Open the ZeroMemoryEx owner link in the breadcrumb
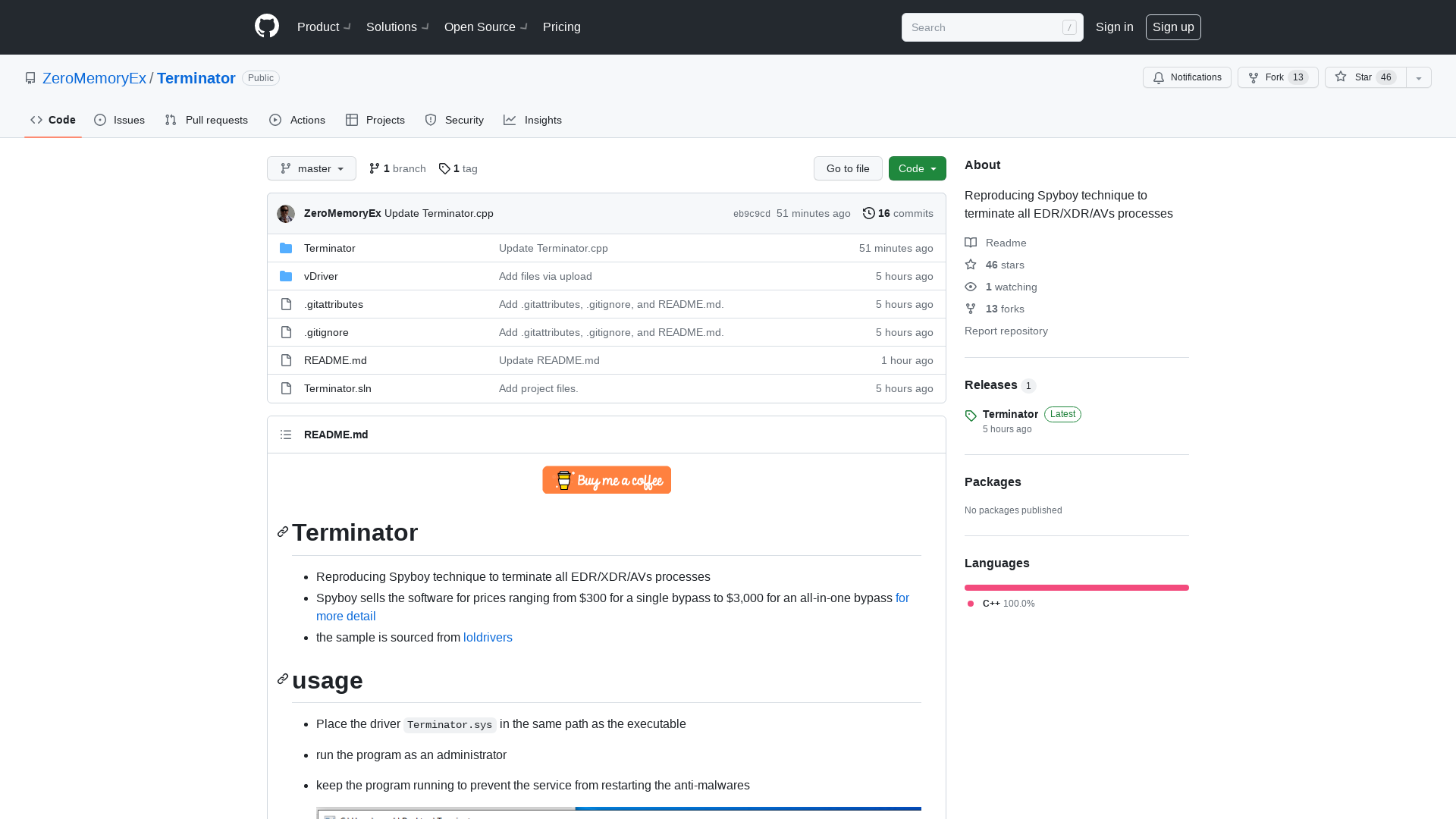The width and height of the screenshot is (1456, 819). [x=94, y=78]
